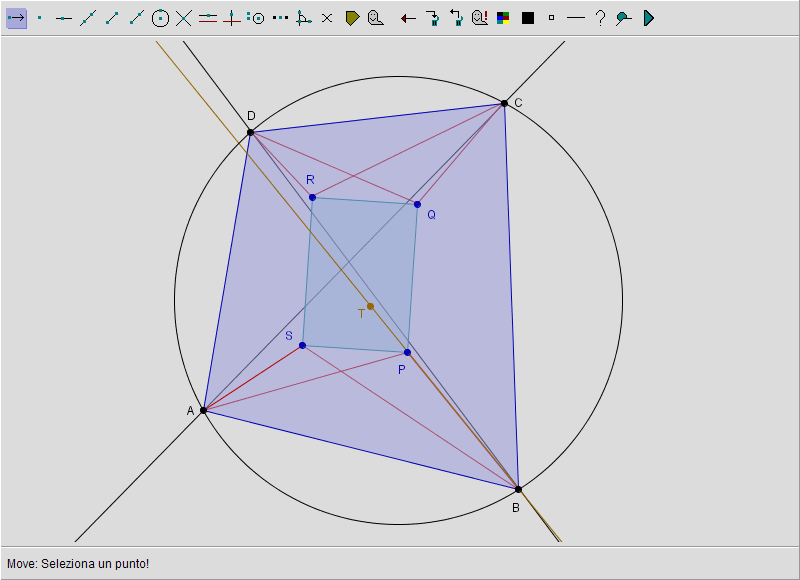The width and height of the screenshot is (800, 580).
Task: Select the segment with two endpoints tool
Action: pos(112,18)
